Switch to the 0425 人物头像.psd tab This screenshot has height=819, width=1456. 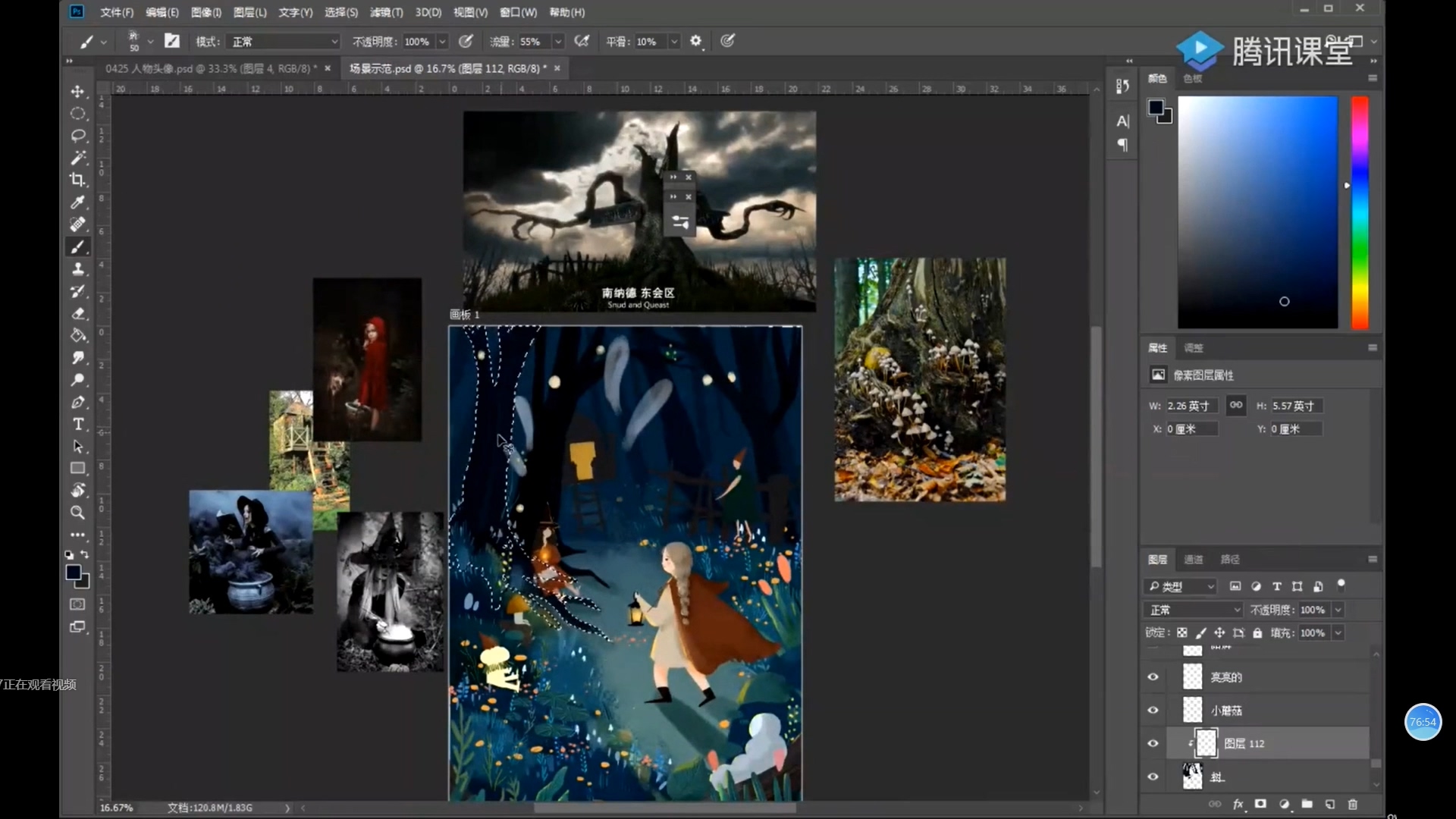pyautogui.click(x=211, y=68)
